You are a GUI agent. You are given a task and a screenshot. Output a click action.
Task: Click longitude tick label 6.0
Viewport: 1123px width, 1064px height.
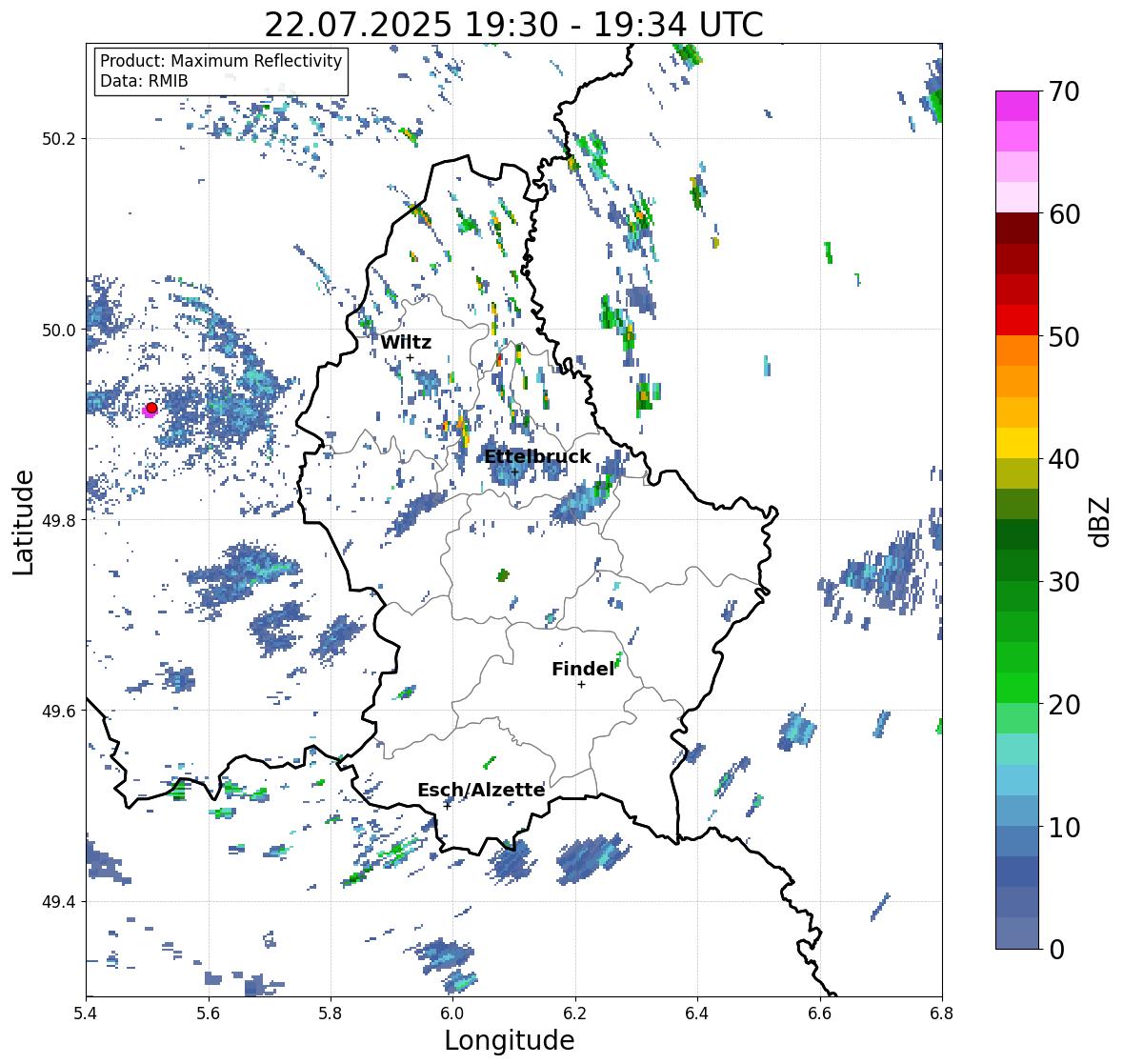click(x=452, y=1014)
